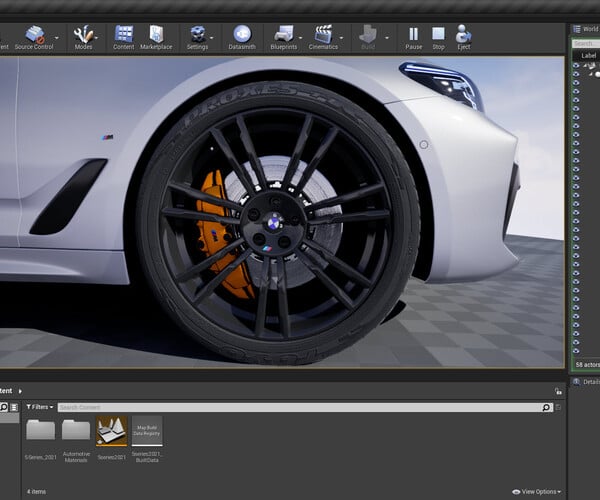This screenshot has height=500, width=600.
Task: Switch to the Details panel tab
Action: click(x=586, y=382)
